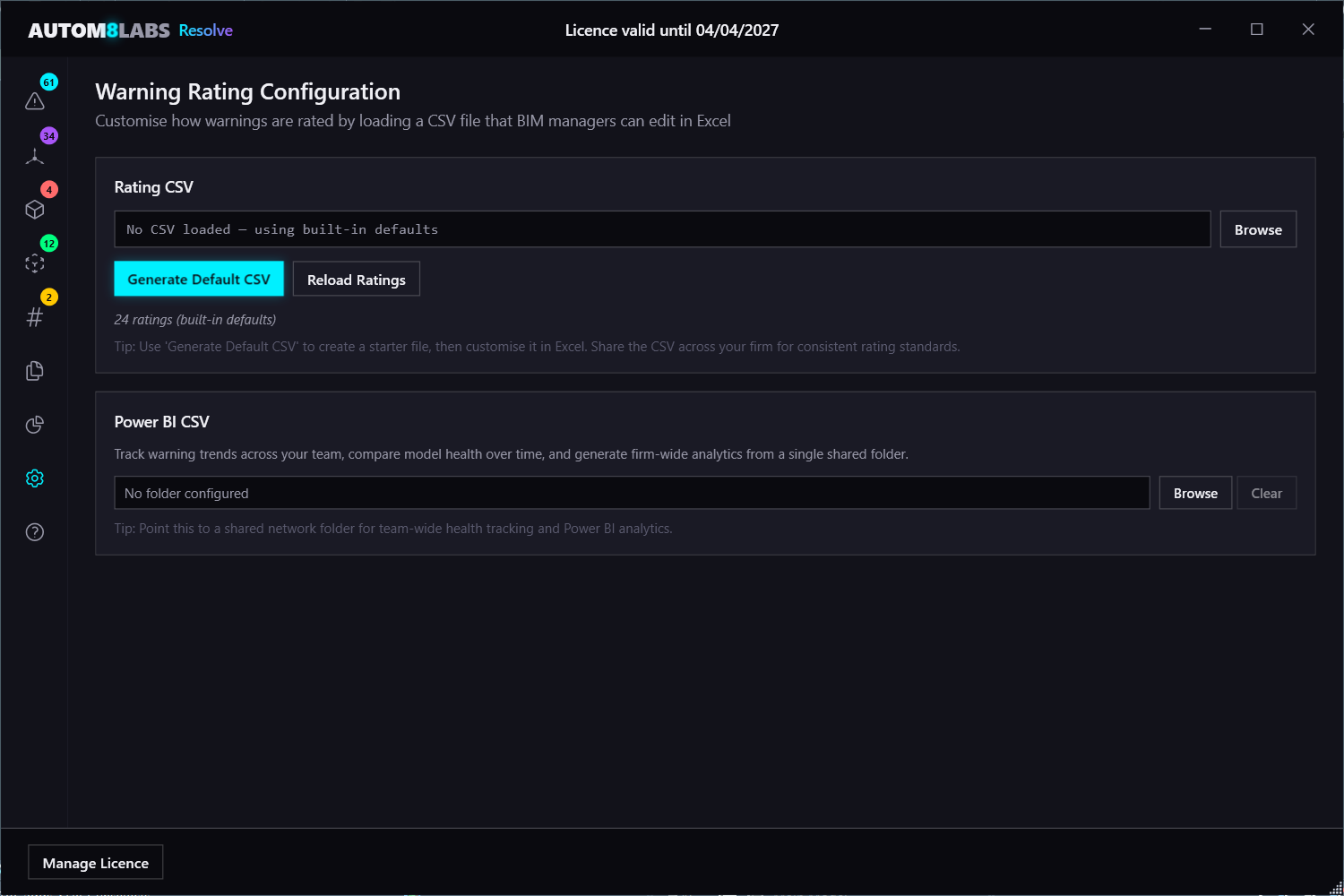Clear the Power BI folder configuration
The width and height of the screenshot is (1344, 896).
pyautogui.click(x=1266, y=493)
